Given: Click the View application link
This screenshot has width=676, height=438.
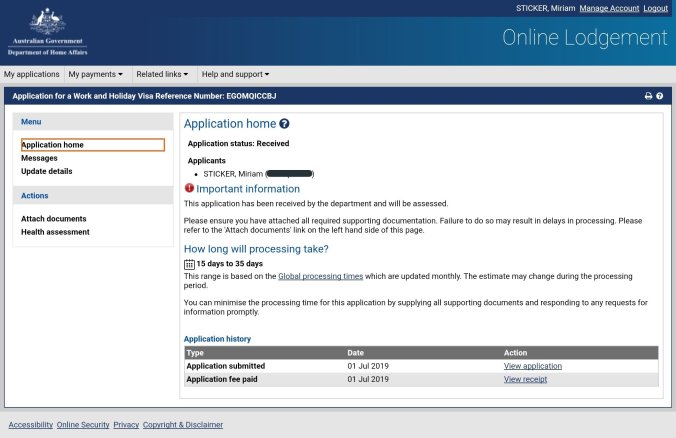Looking at the screenshot, I should 532,366.
